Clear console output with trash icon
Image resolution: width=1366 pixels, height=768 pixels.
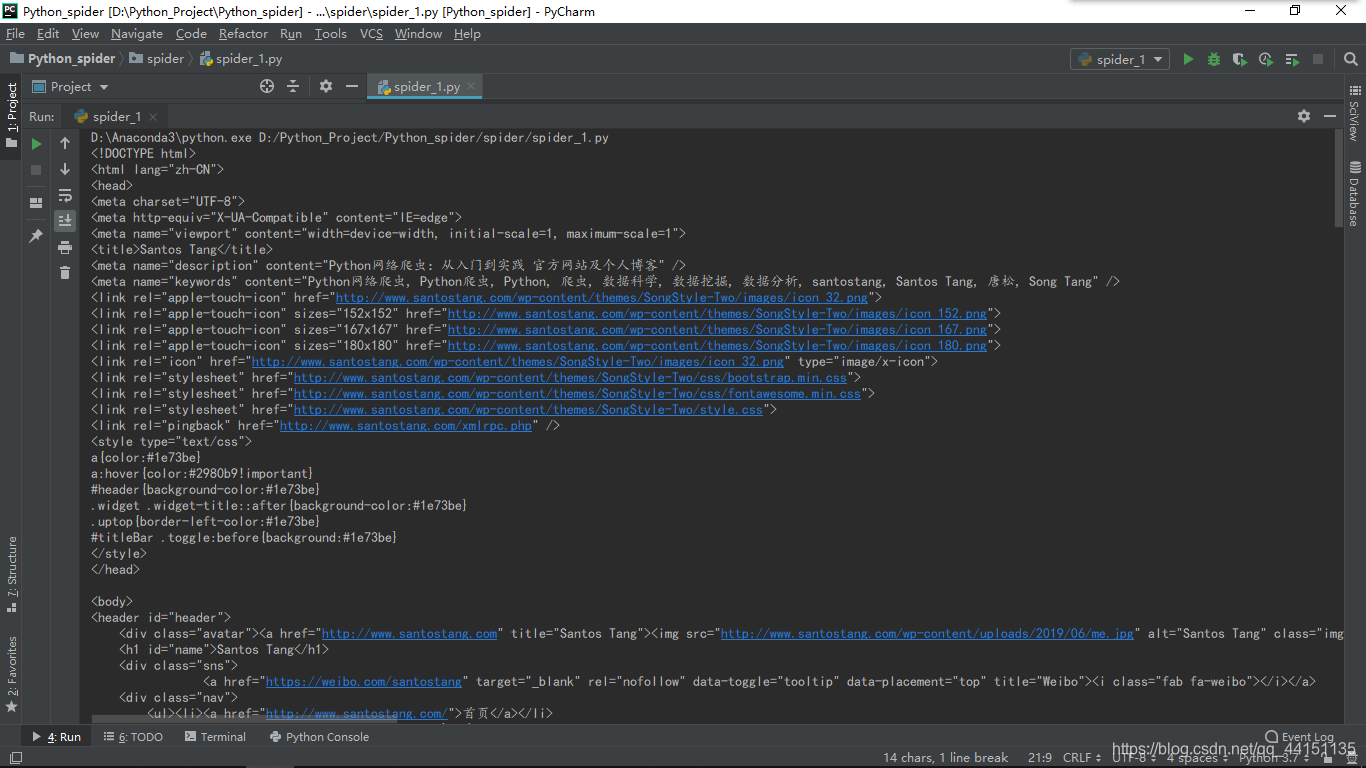(x=65, y=272)
